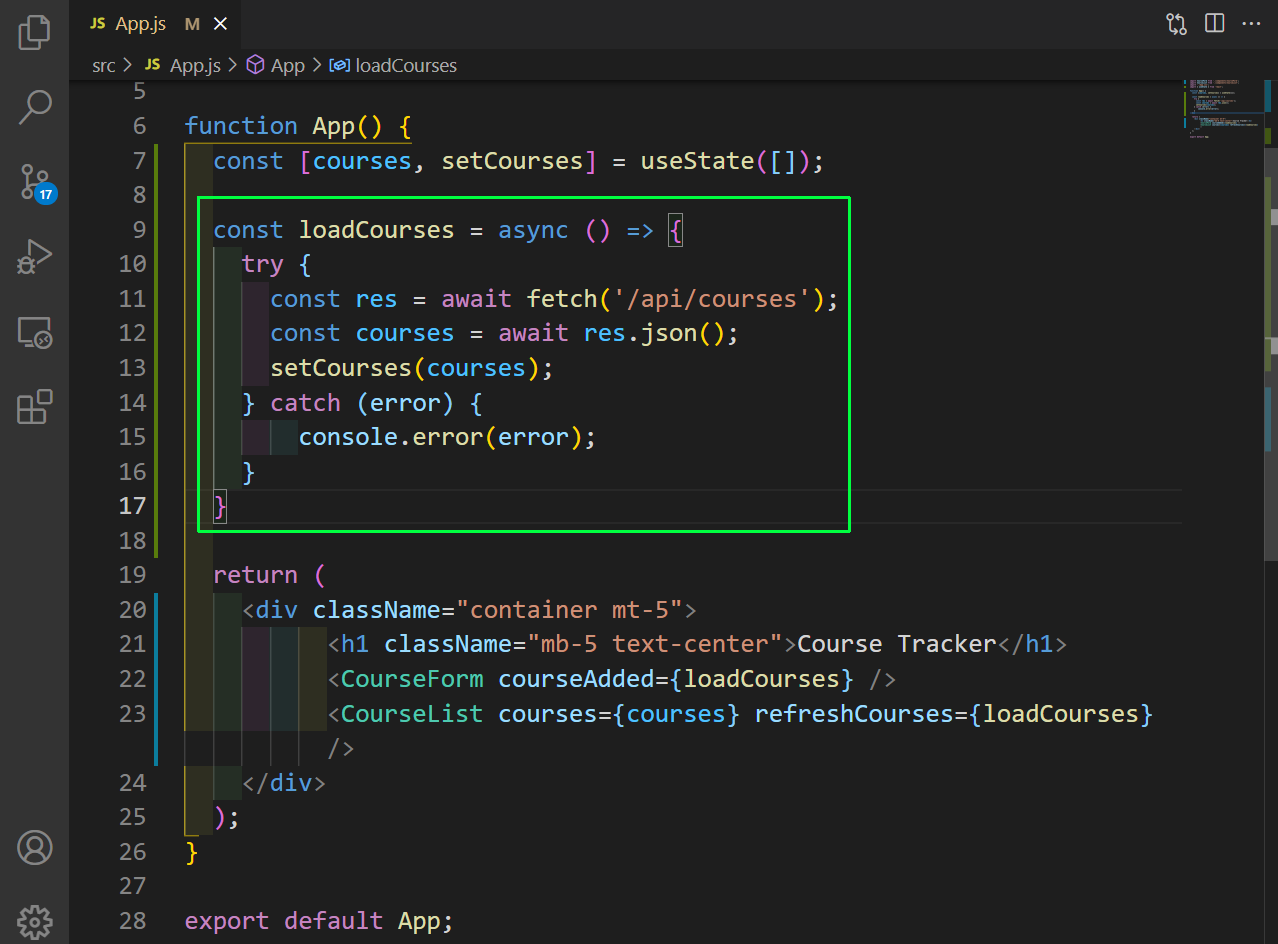The height and width of the screenshot is (944, 1278).
Task: Click the closing </div> tag on line 24
Action: tap(284, 782)
